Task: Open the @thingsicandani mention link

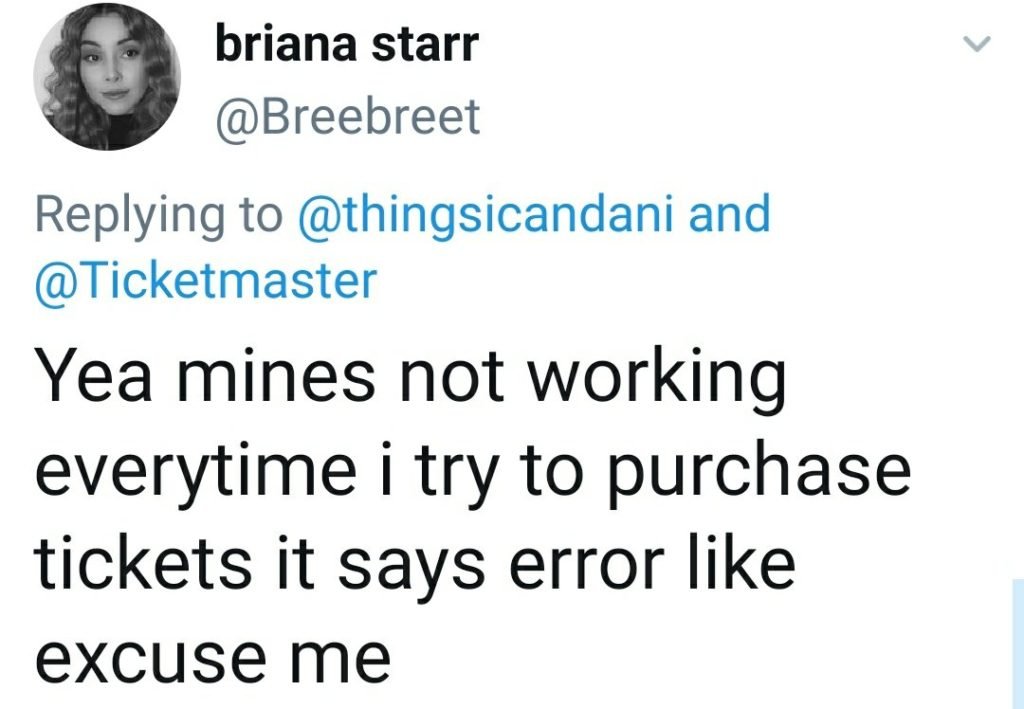Action: point(489,215)
